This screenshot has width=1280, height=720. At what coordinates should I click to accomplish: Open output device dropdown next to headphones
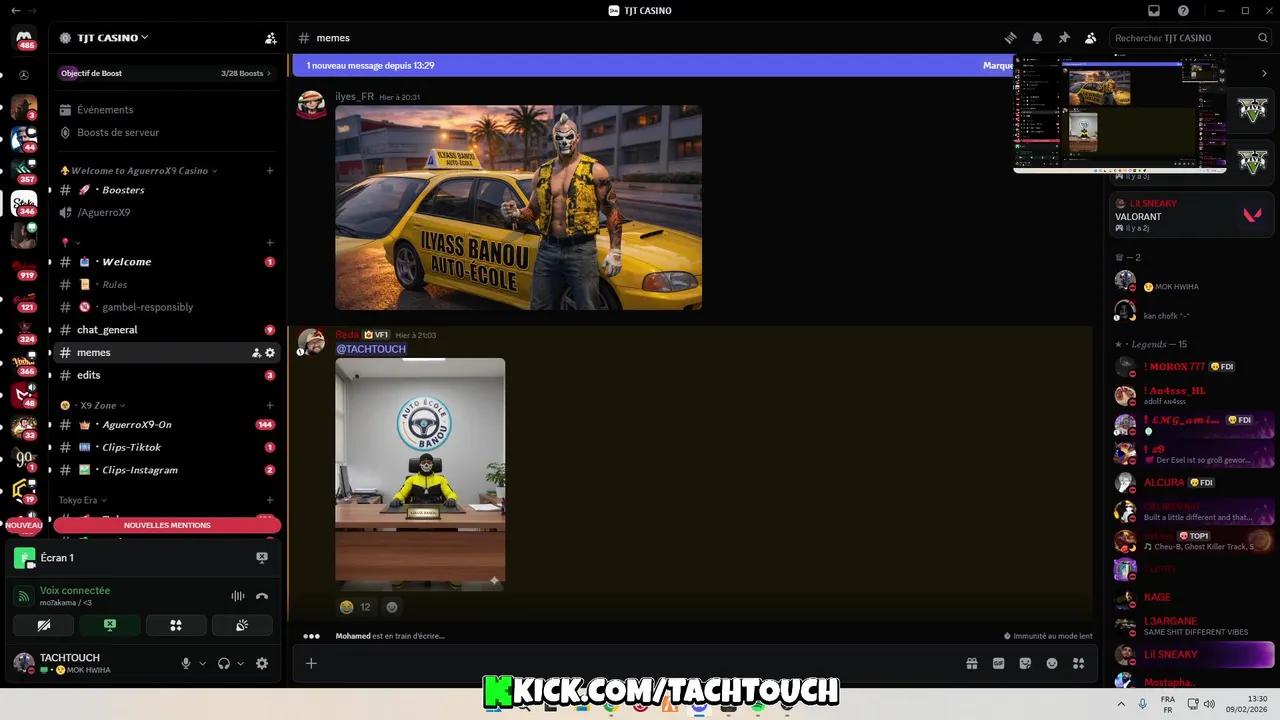tap(240, 663)
